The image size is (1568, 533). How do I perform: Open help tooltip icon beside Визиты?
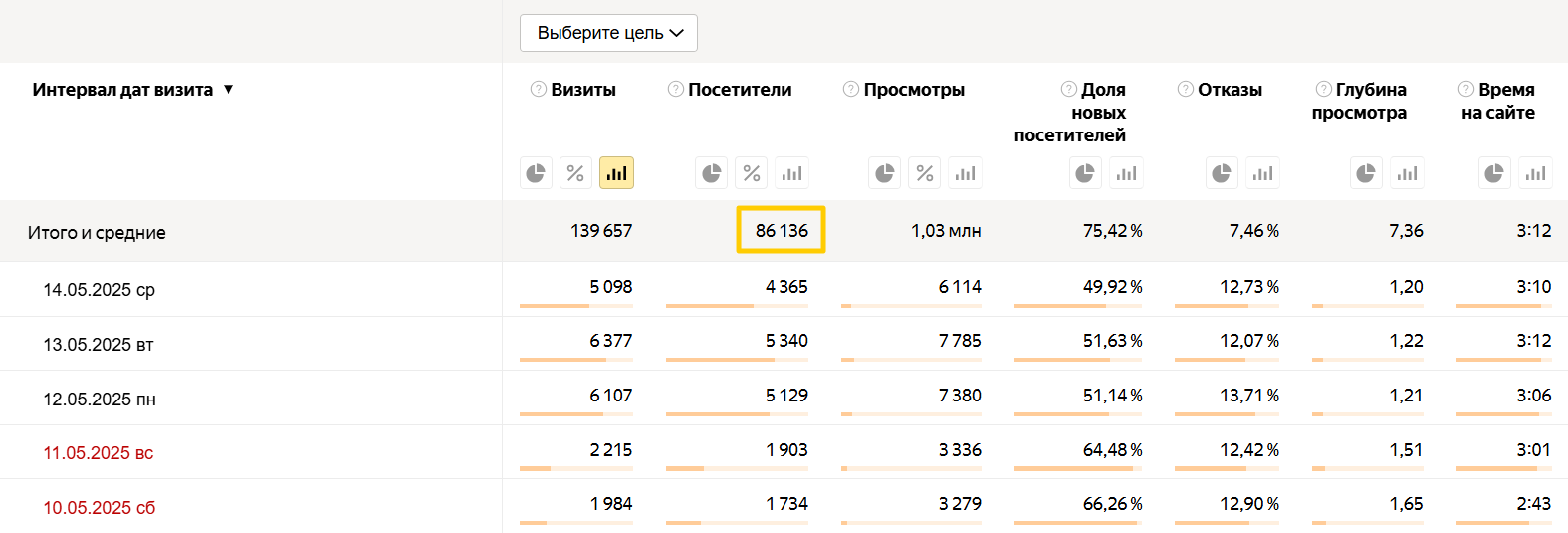[538, 90]
